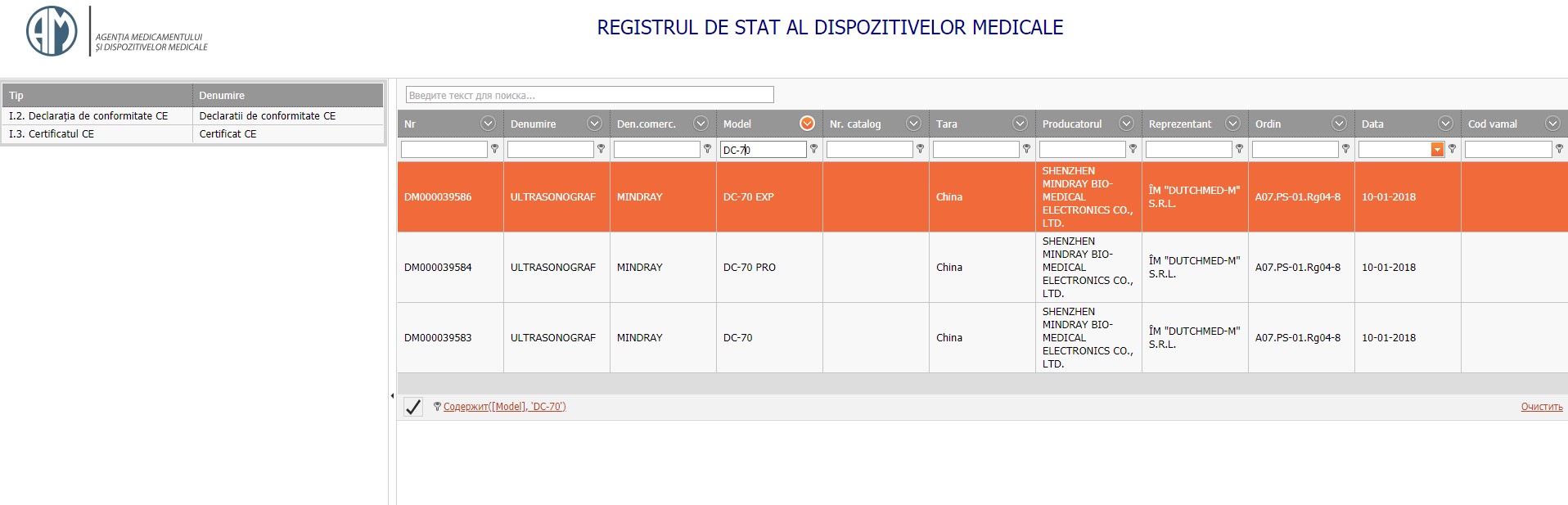The height and width of the screenshot is (505, 1568).
Task: Open filter condition icon for Tara column
Action: click(x=1026, y=149)
